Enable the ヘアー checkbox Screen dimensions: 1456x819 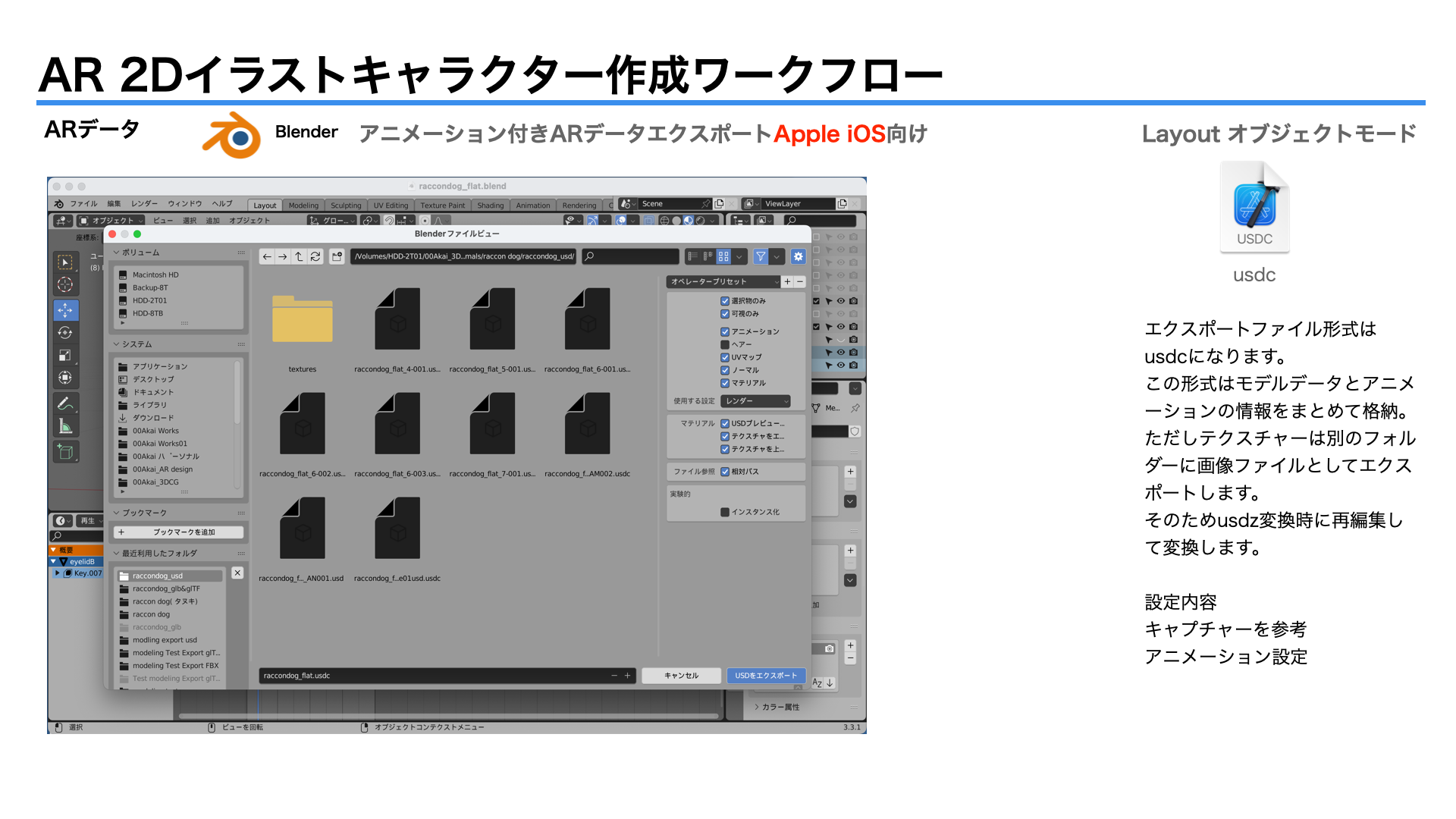click(725, 344)
